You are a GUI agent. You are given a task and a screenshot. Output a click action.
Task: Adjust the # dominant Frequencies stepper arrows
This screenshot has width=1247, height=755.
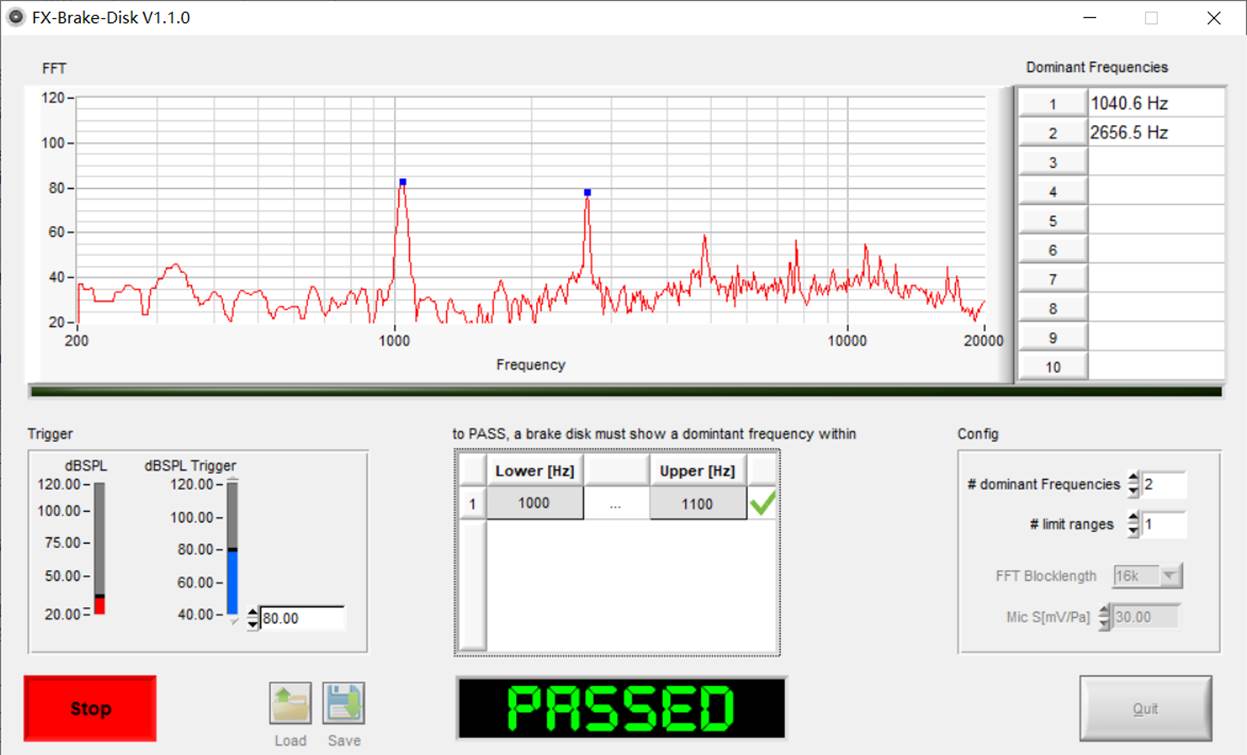(x=1133, y=485)
